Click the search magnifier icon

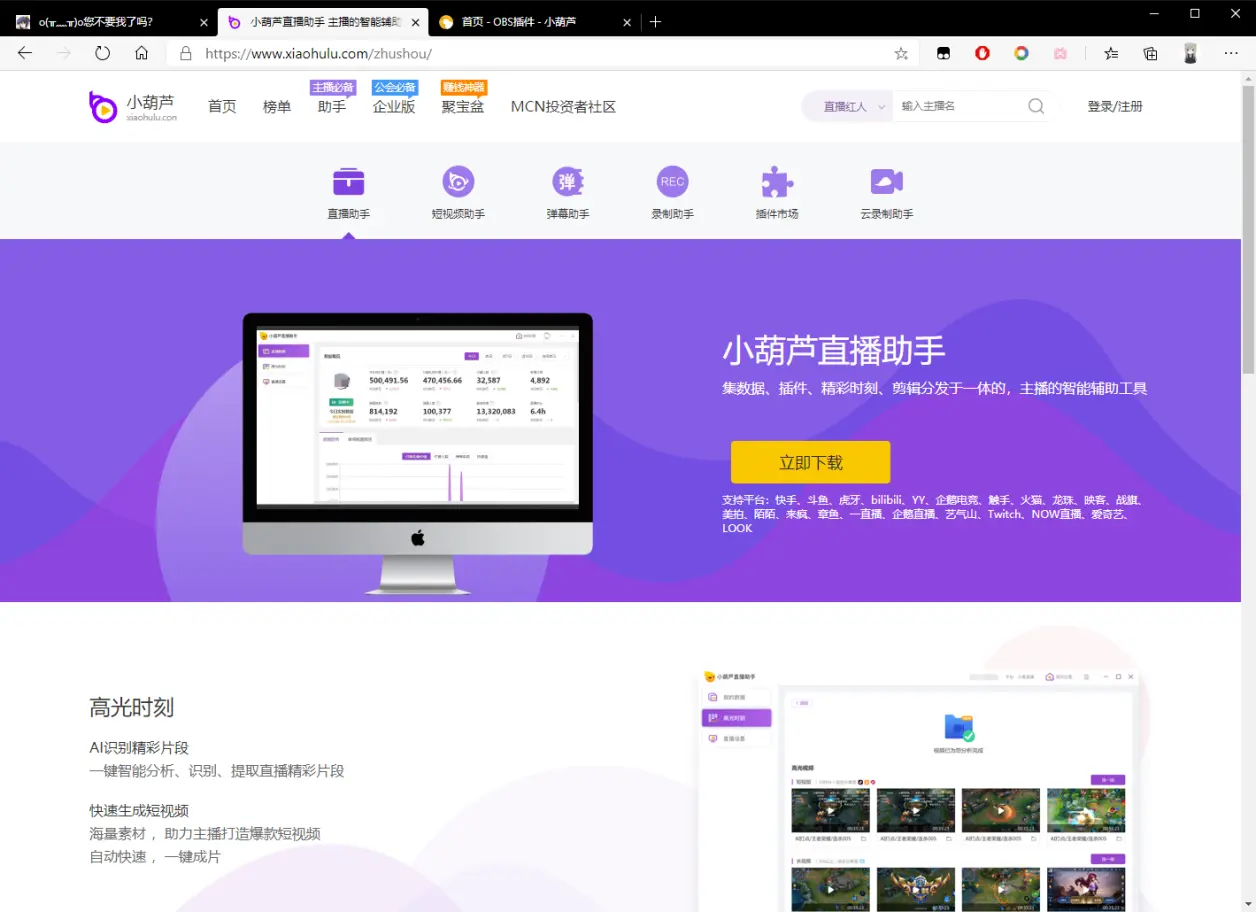point(1036,106)
